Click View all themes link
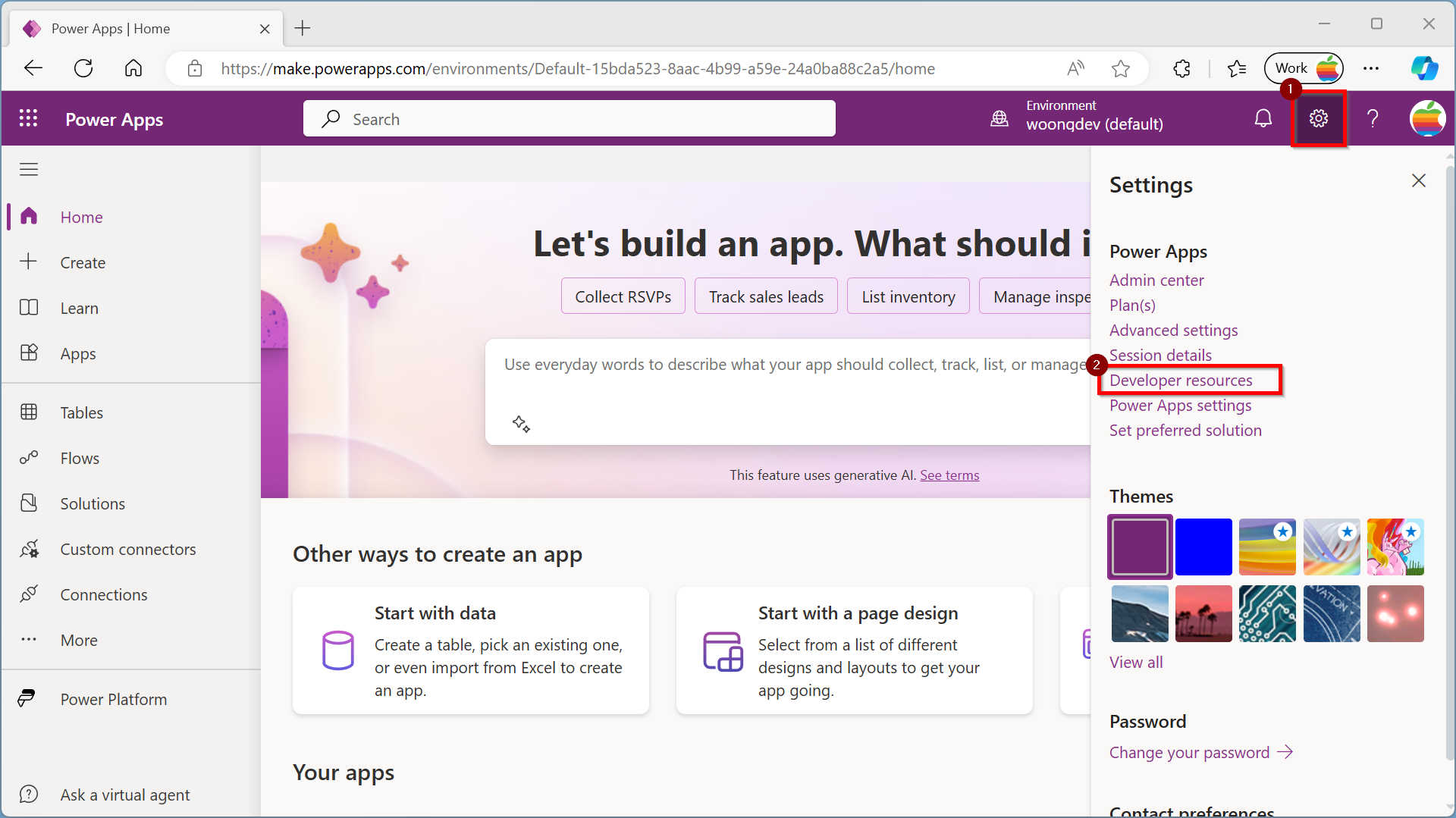1456x818 pixels. (x=1136, y=662)
